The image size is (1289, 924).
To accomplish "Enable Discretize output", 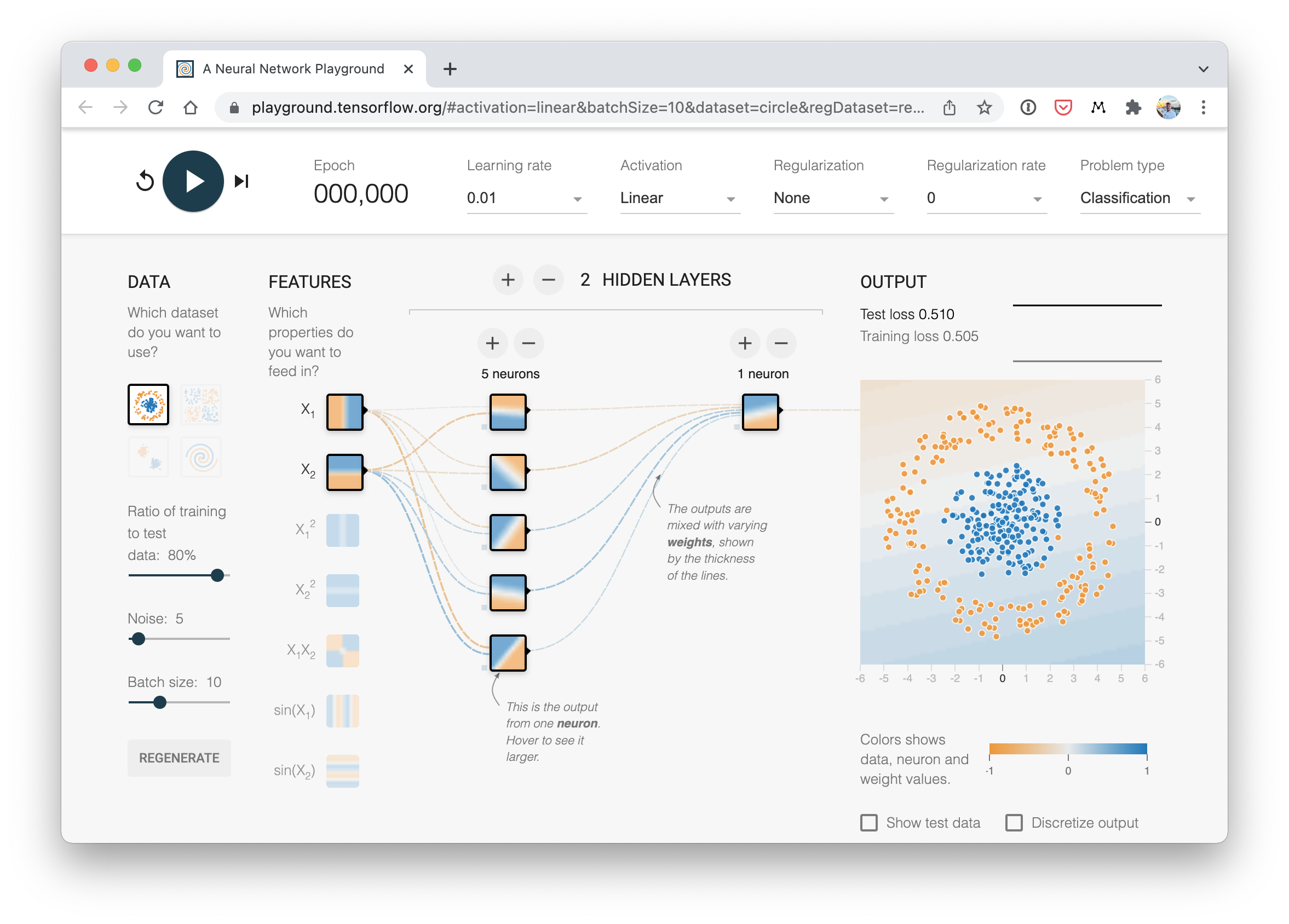I will click(1014, 822).
